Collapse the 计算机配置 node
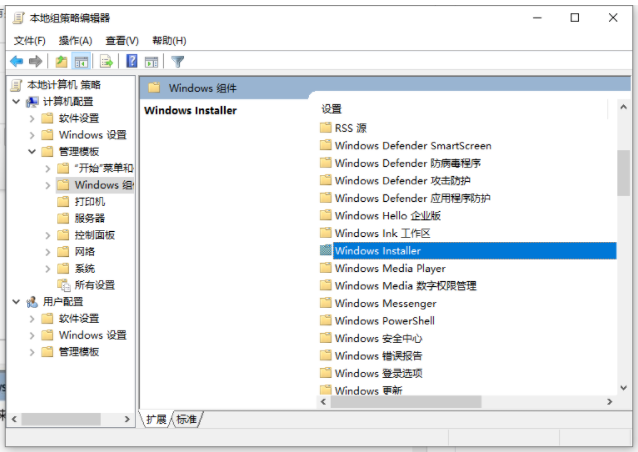638x452 pixels. [16, 101]
